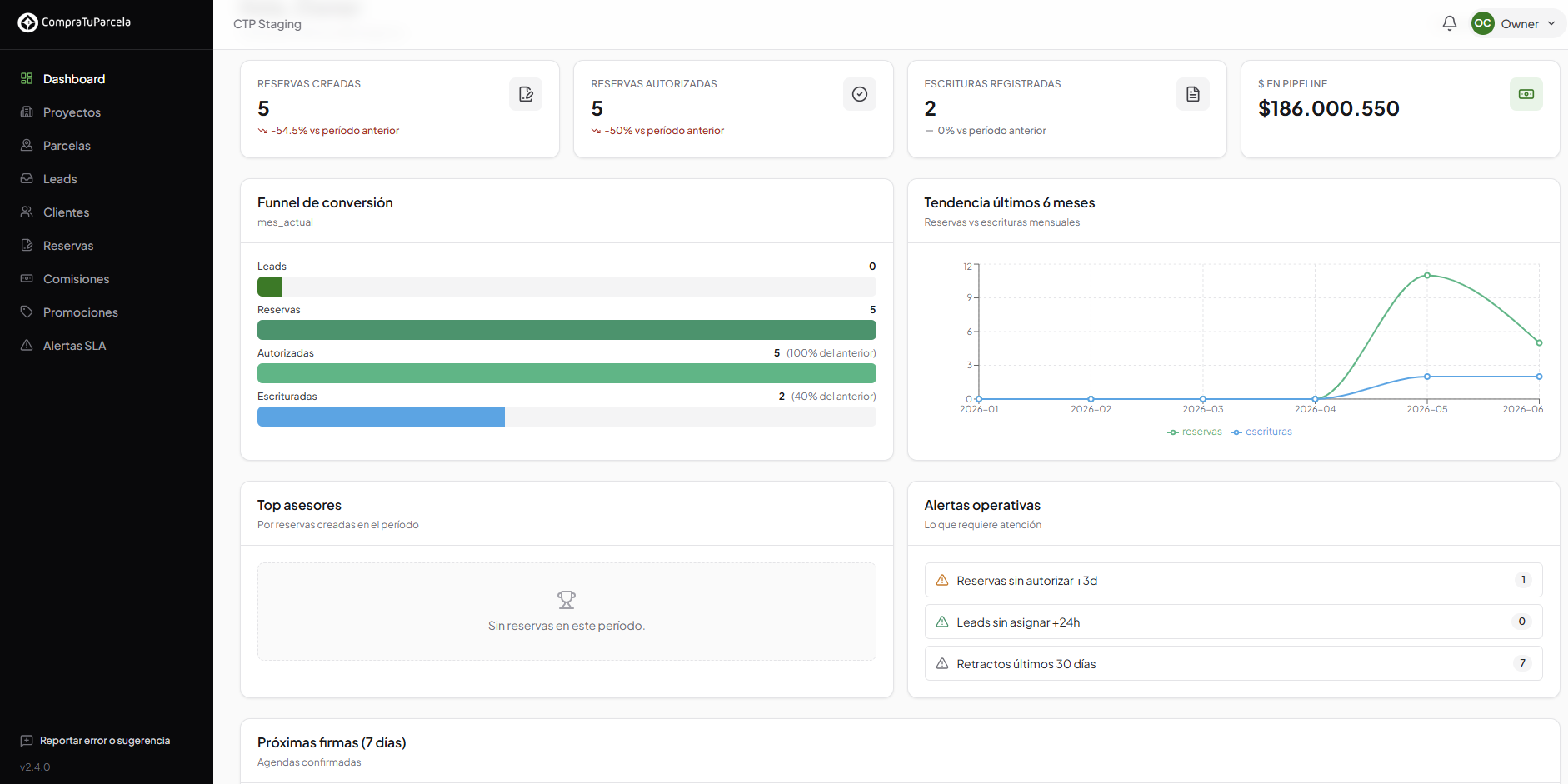Toggle the reservas legend entry in chart
1568x784 pixels.
coord(1195,432)
